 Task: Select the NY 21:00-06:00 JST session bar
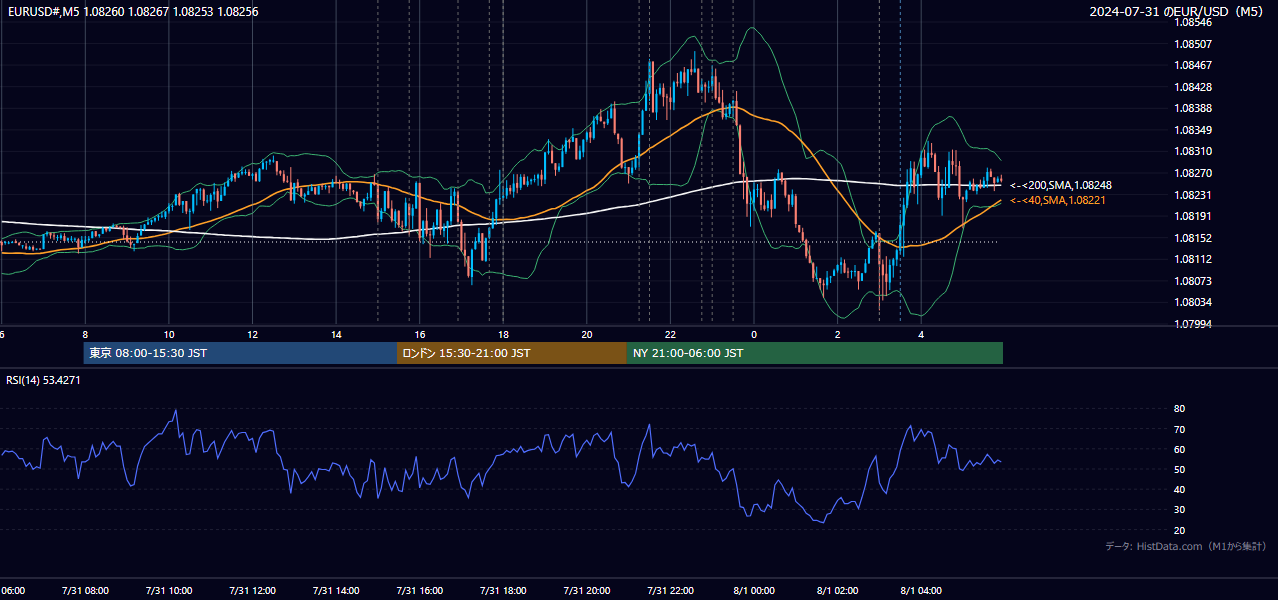[815, 353]
